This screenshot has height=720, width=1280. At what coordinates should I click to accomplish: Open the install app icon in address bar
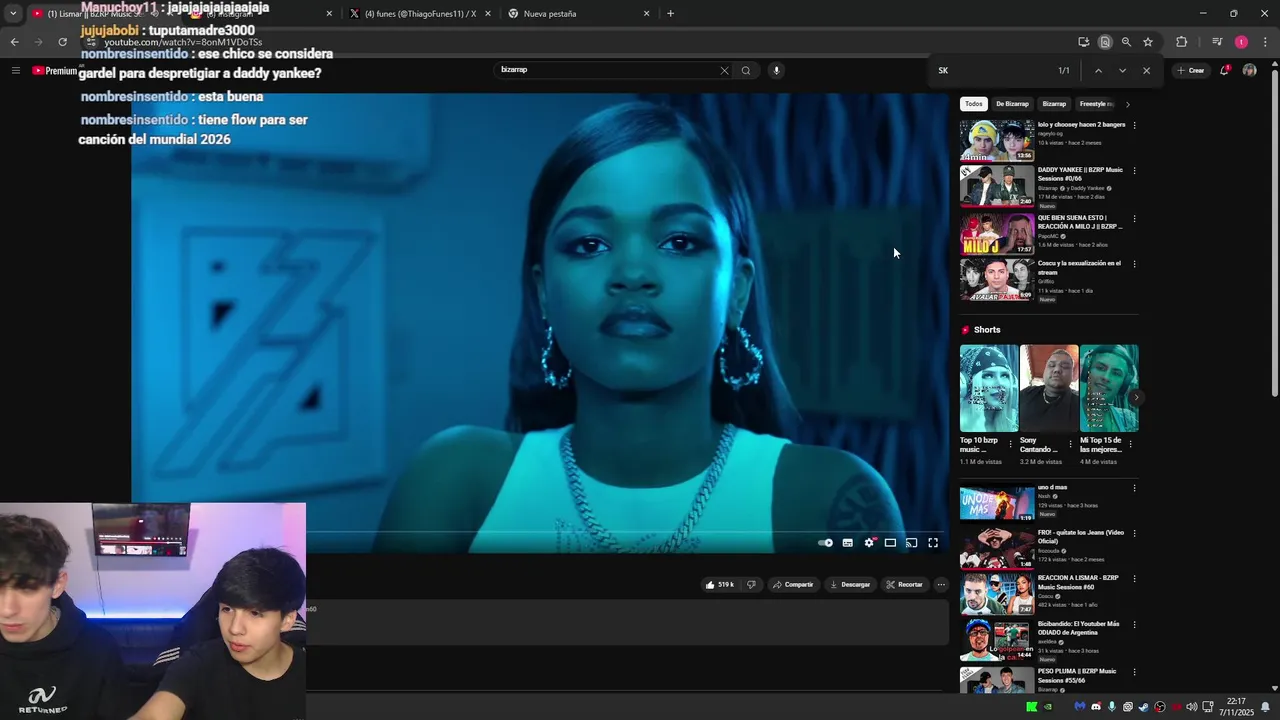[x=1084, y=42]
